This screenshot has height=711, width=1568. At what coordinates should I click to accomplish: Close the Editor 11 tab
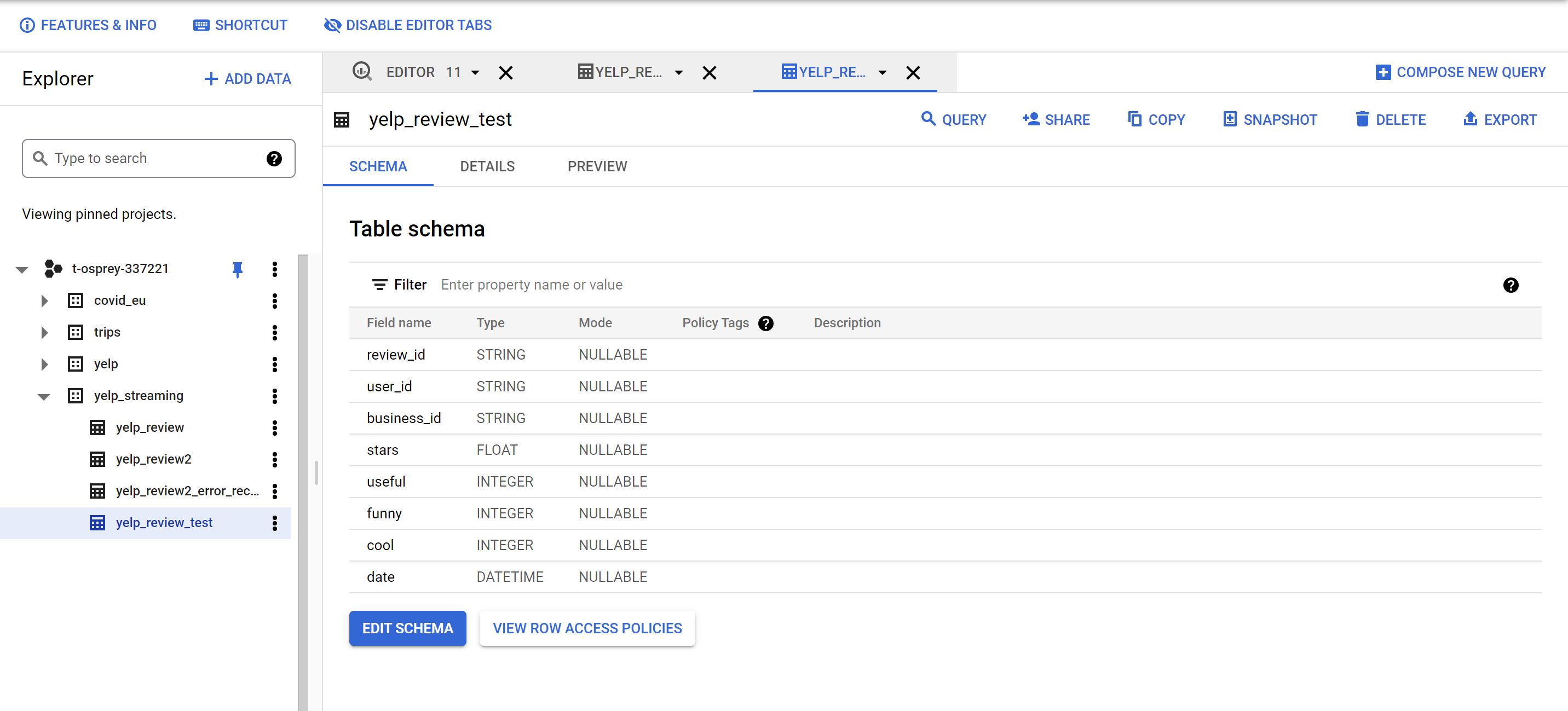(506, 72)
